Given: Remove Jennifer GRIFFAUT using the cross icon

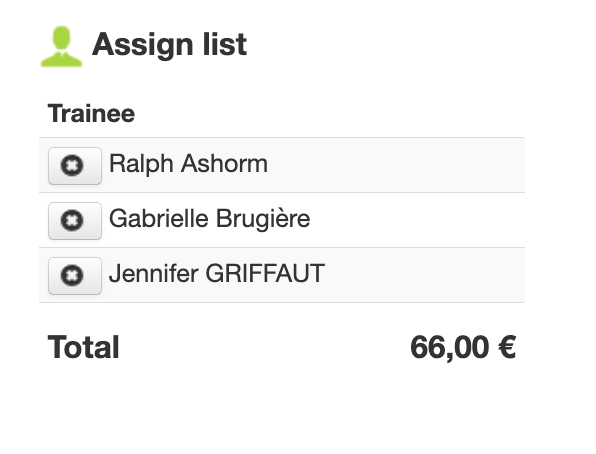Looking at the screenshot, I should (x=75, y=276).
